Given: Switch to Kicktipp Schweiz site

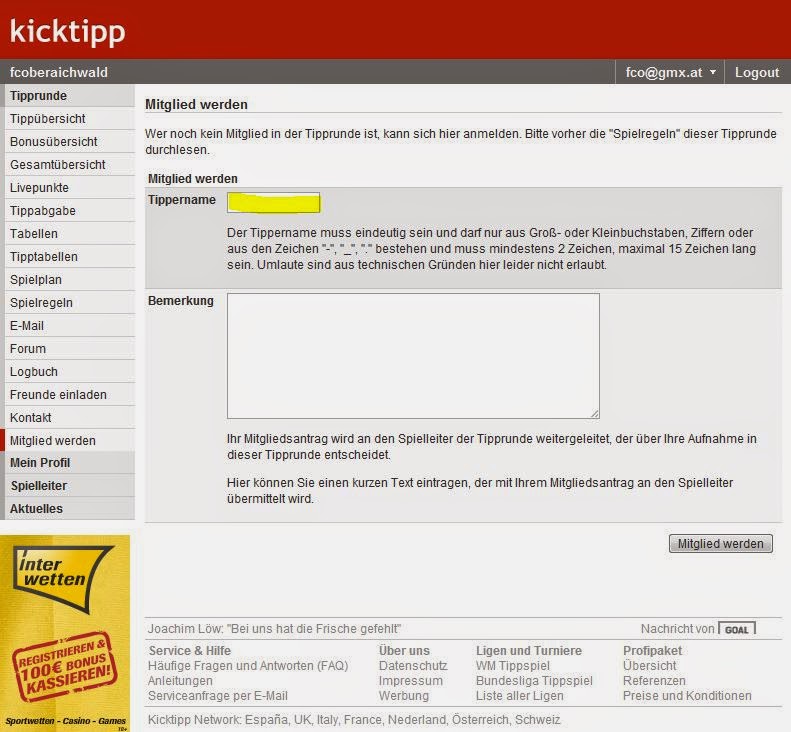Looking at the screenshot, I should point(538,719).
